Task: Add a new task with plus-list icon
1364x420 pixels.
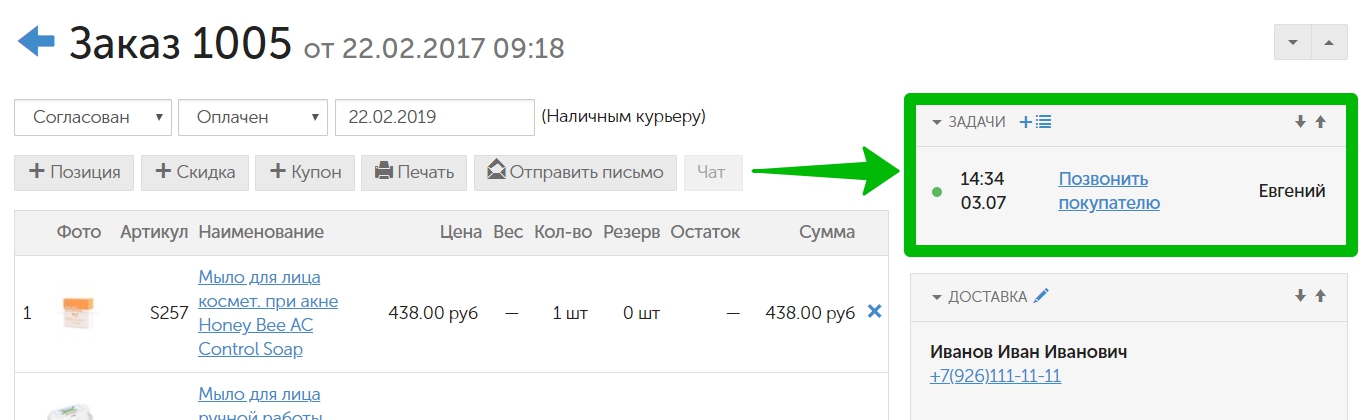Action: pyautogui.click(x=1035, y=122)
